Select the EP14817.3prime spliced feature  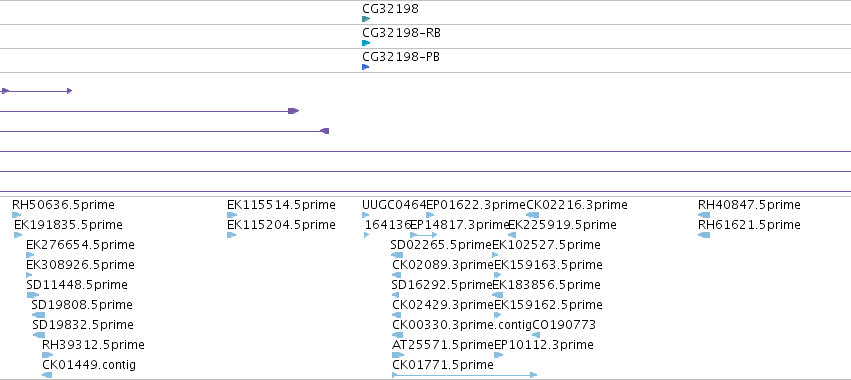click(423, 235)
